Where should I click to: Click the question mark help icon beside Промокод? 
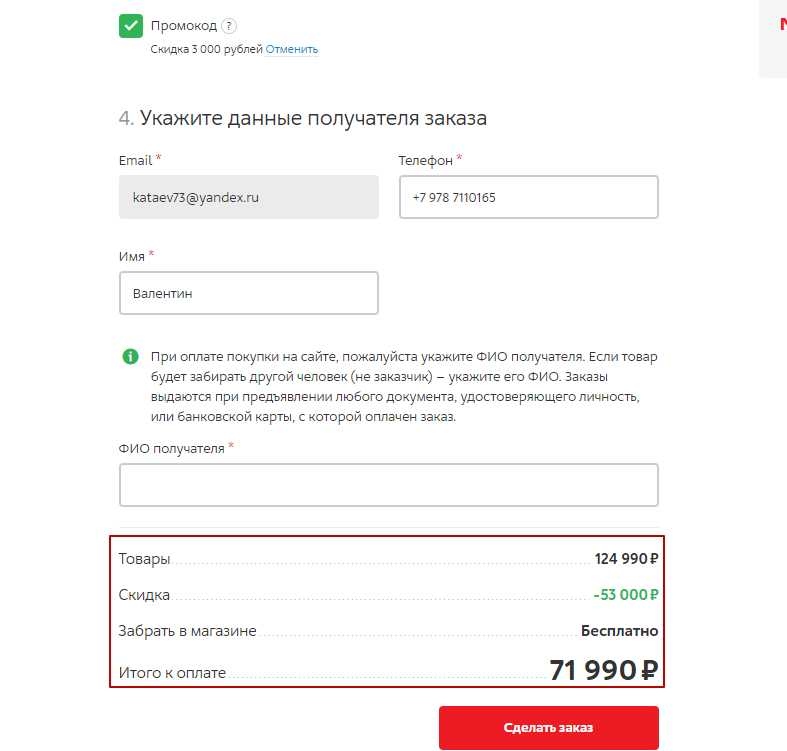click(229, 26)
